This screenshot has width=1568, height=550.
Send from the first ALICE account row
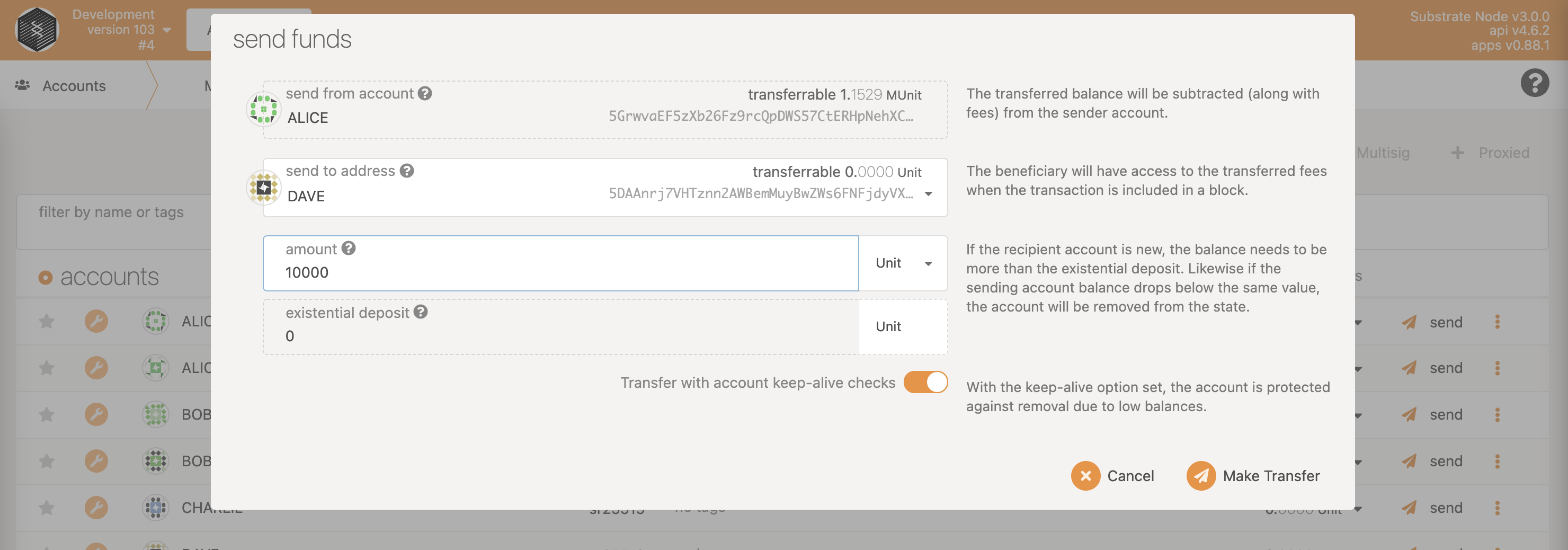[x=1432, y=322]
